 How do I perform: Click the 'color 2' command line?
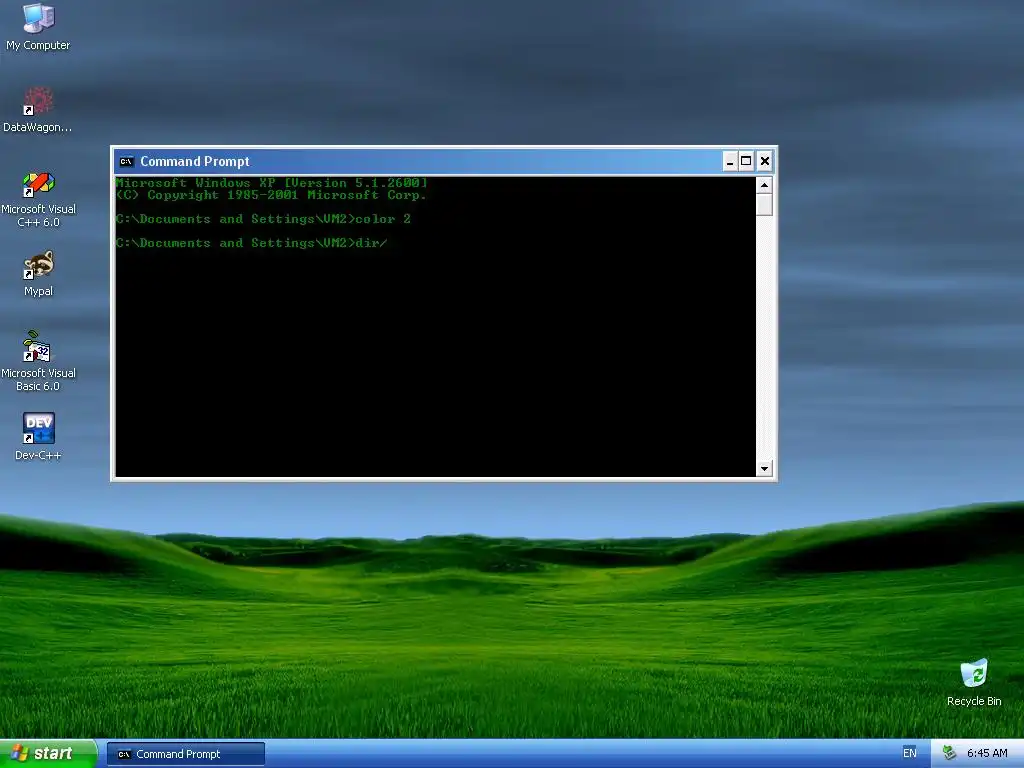[263, 219]
